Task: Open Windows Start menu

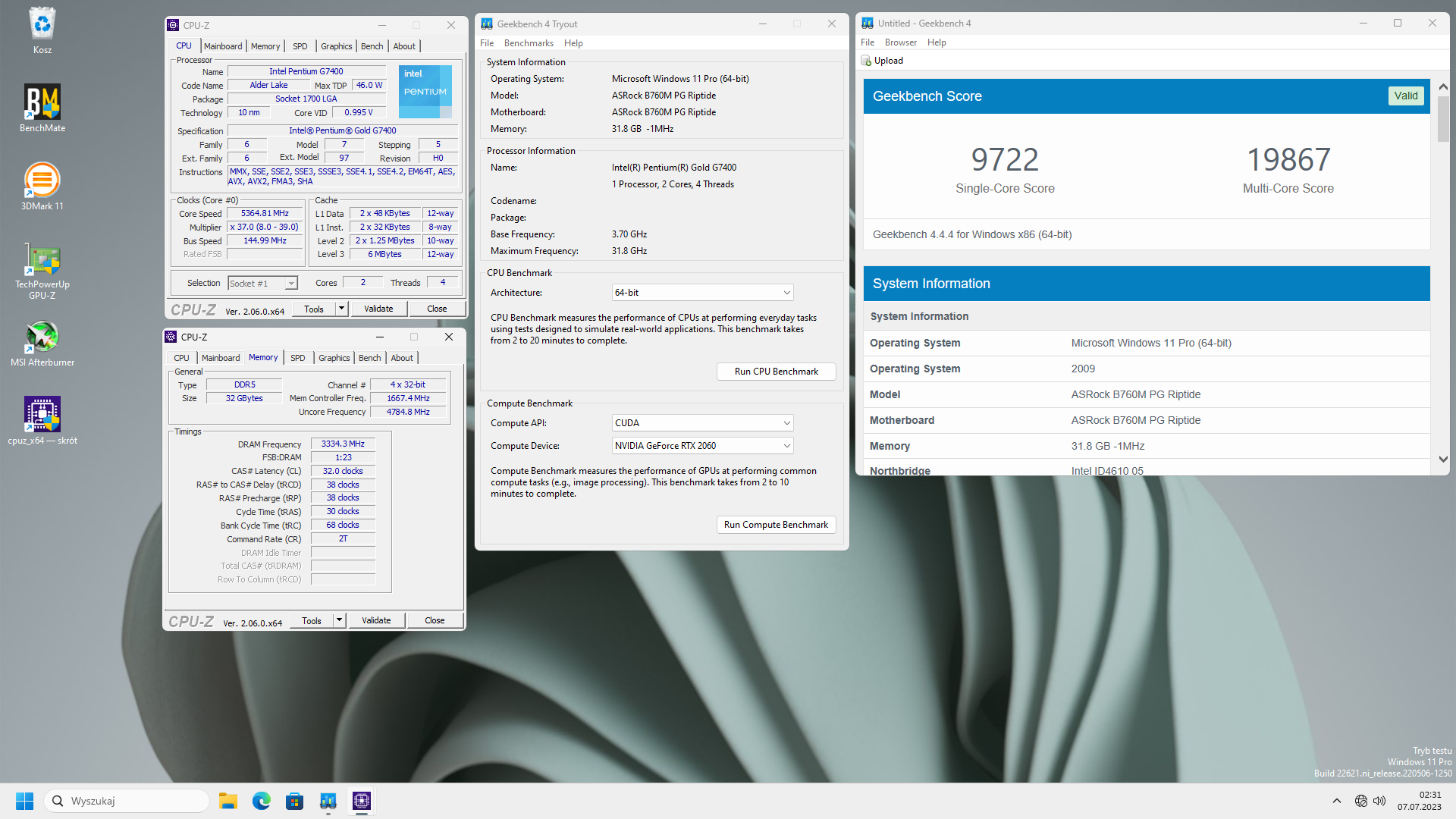Action: pos(25,801)
